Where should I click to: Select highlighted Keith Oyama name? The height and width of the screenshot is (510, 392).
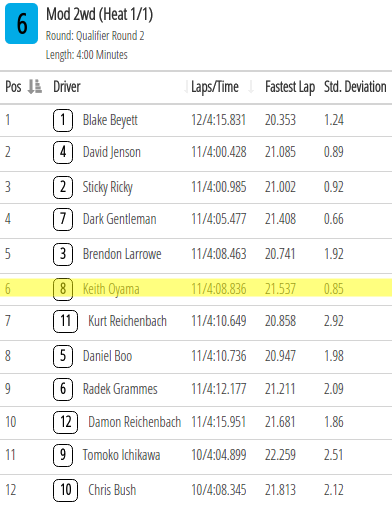[111, 289]
